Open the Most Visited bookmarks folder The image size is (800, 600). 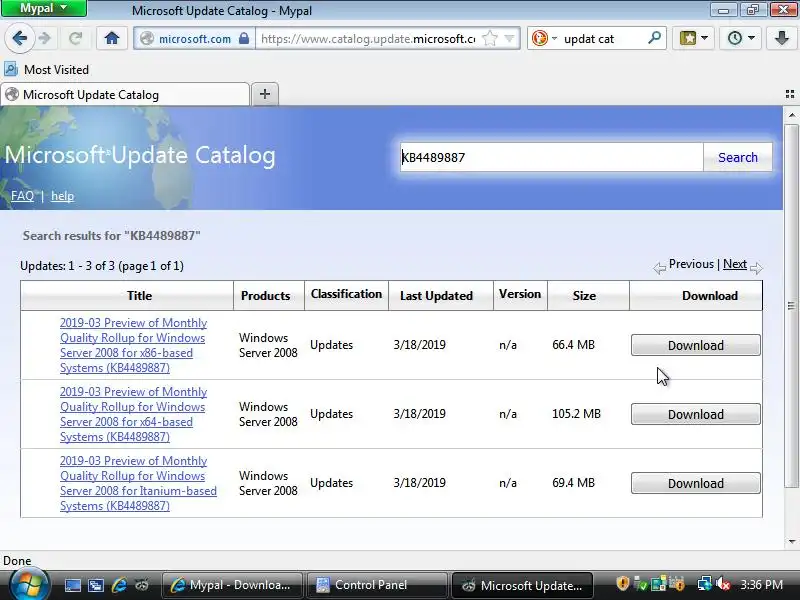point(47,69)
